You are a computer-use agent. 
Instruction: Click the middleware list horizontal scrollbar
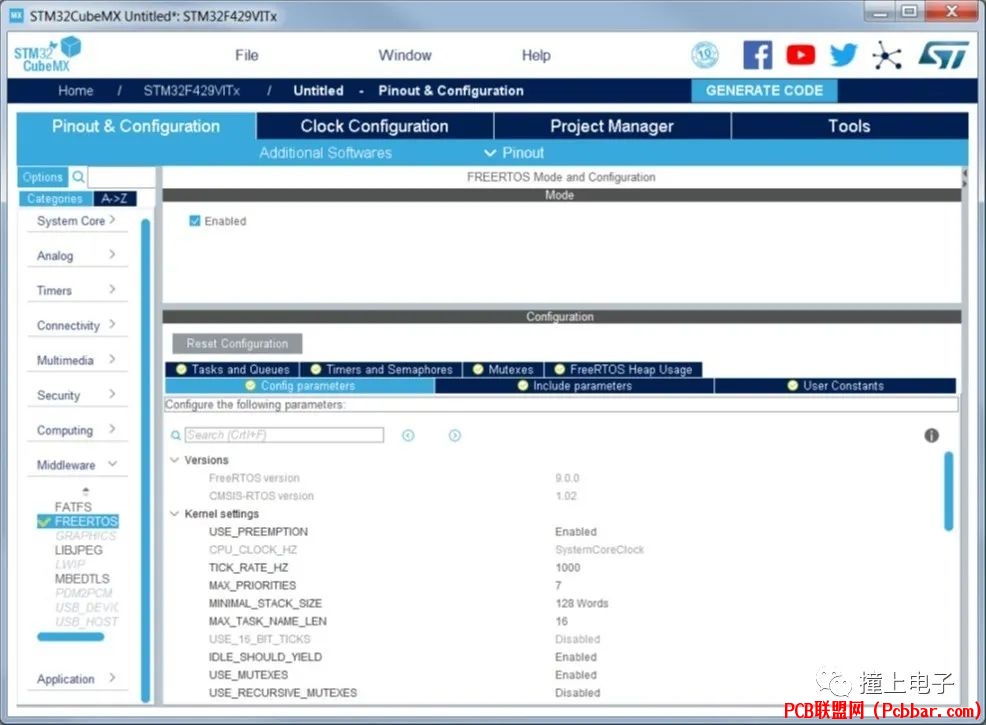point(70,637)
